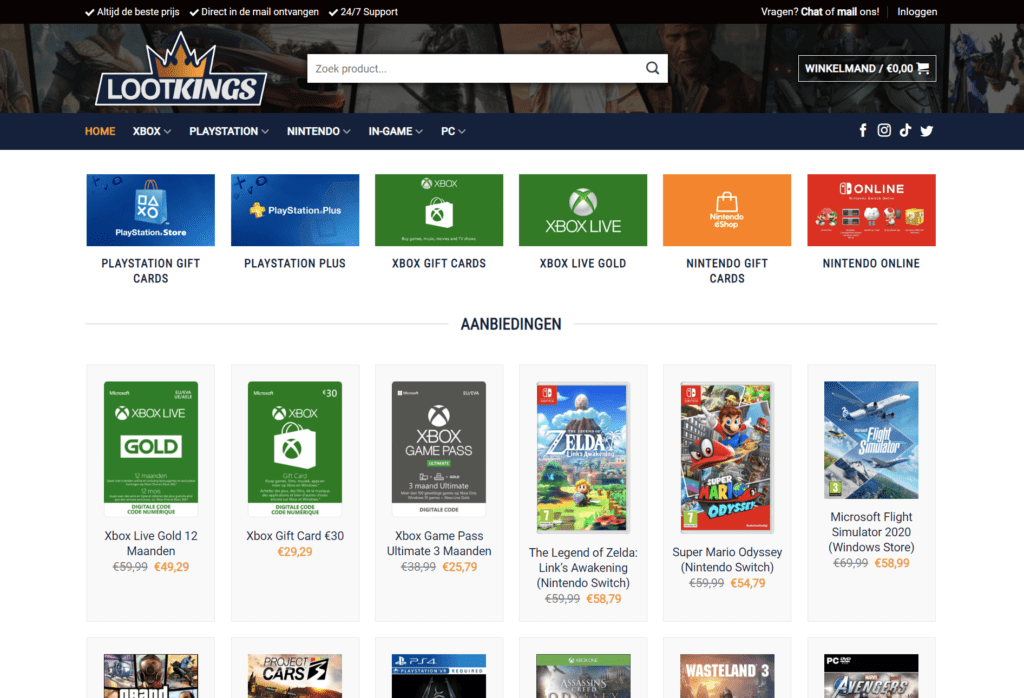
Task: Open the Winkelmand cart button
Action: 867,69
